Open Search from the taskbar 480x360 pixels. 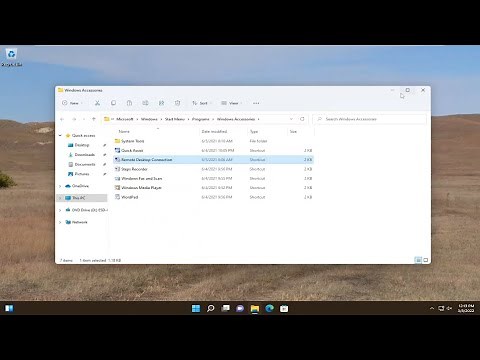tap(211, 308)
